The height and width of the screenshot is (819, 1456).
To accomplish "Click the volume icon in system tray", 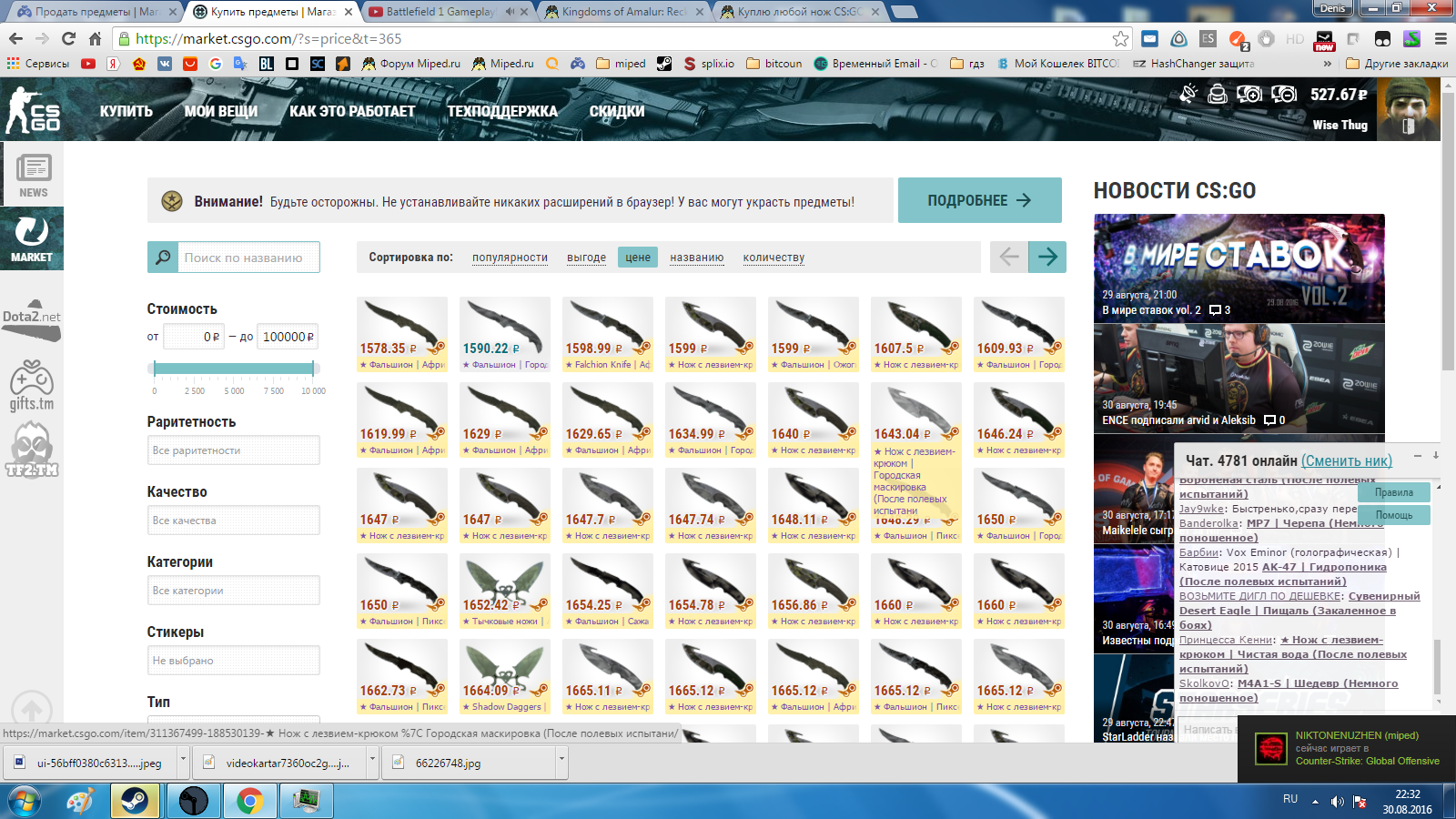I will click(x=1337, y=802).
